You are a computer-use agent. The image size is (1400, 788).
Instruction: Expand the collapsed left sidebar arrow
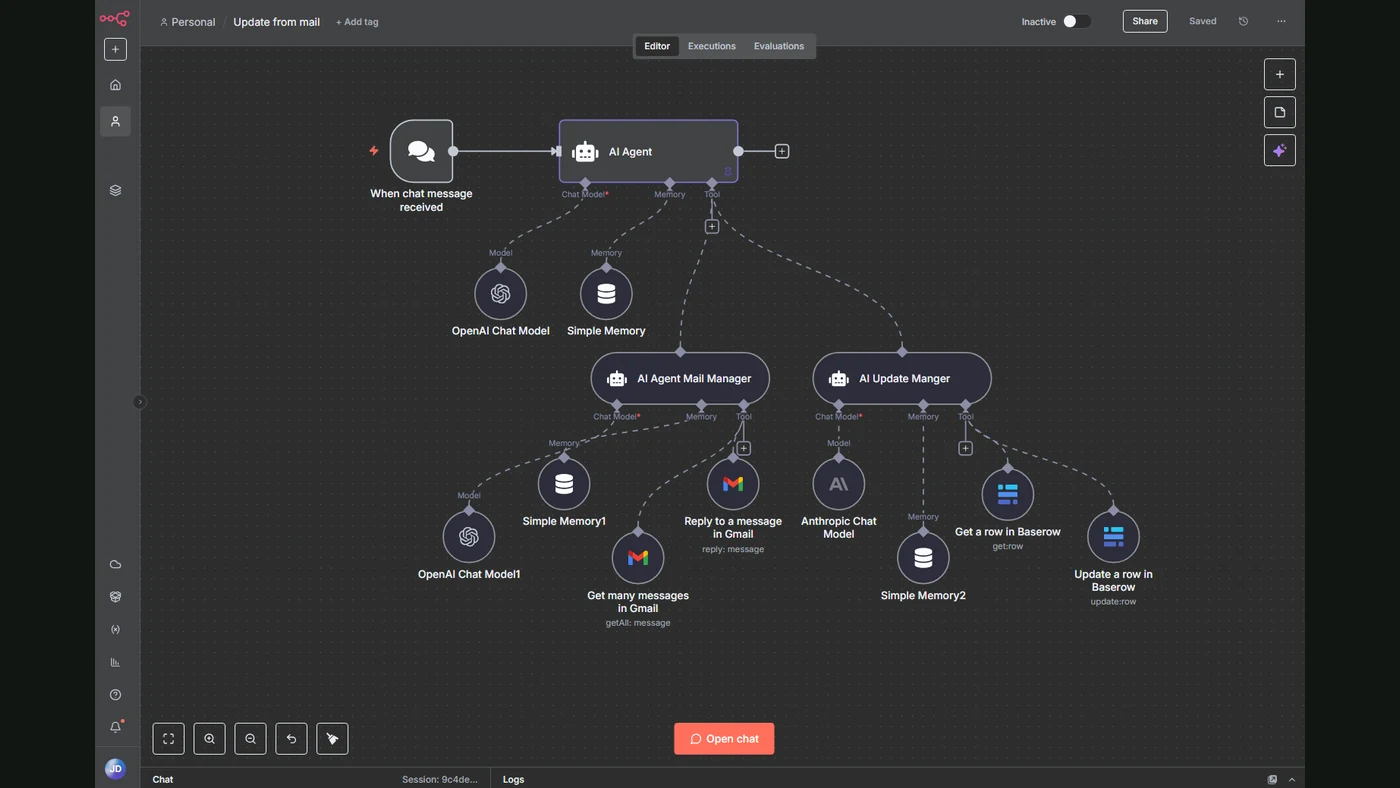point(139,402)
